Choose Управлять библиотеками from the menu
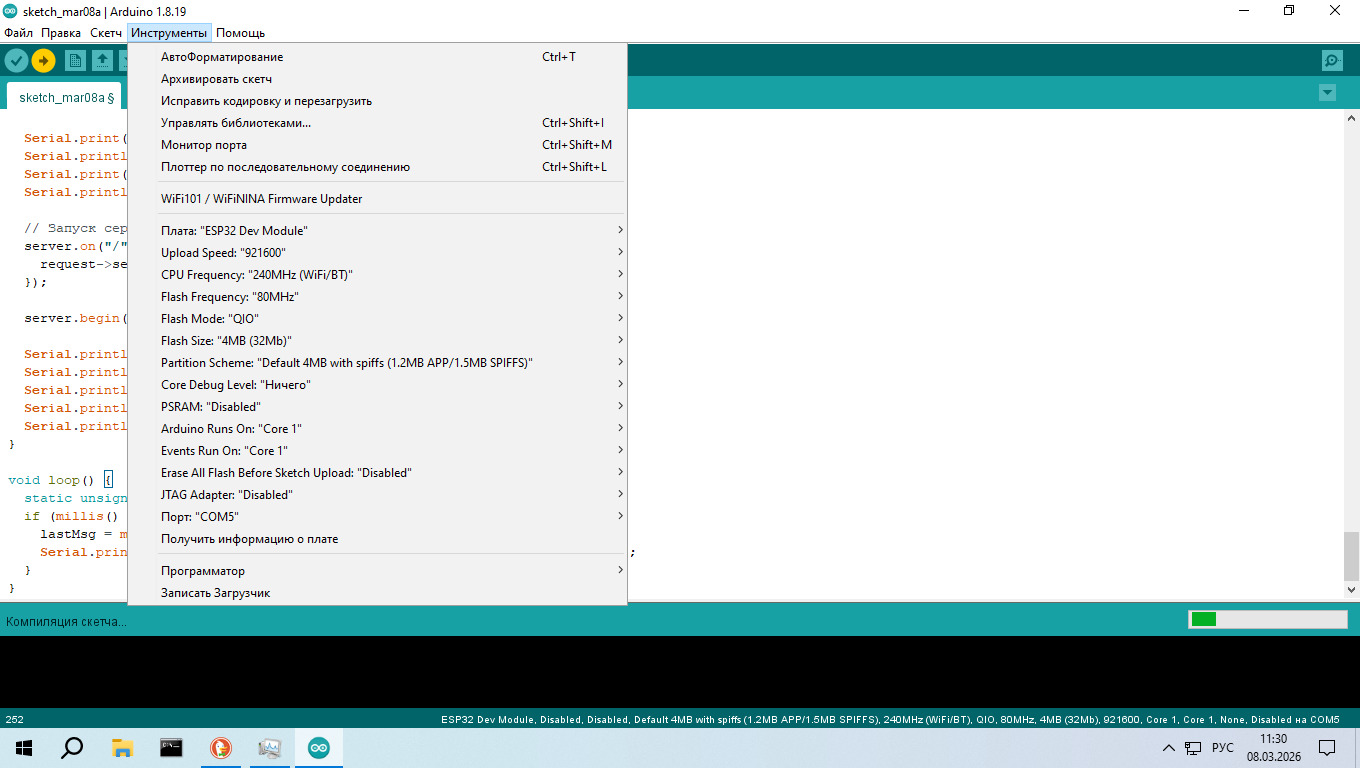This screenshot has height=768, width=1360. 236,123
